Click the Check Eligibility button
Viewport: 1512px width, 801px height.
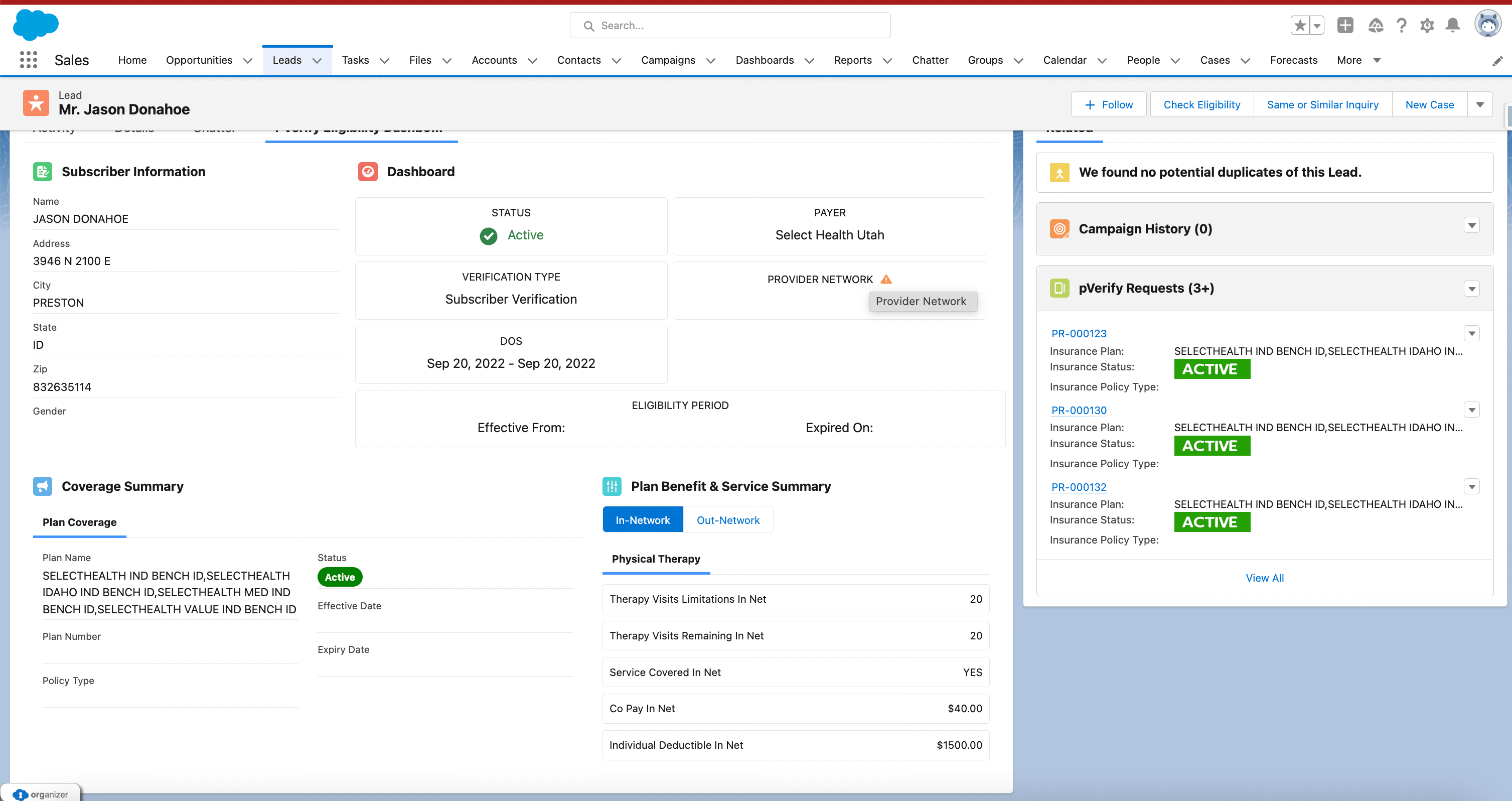[x=1201, y=104]
